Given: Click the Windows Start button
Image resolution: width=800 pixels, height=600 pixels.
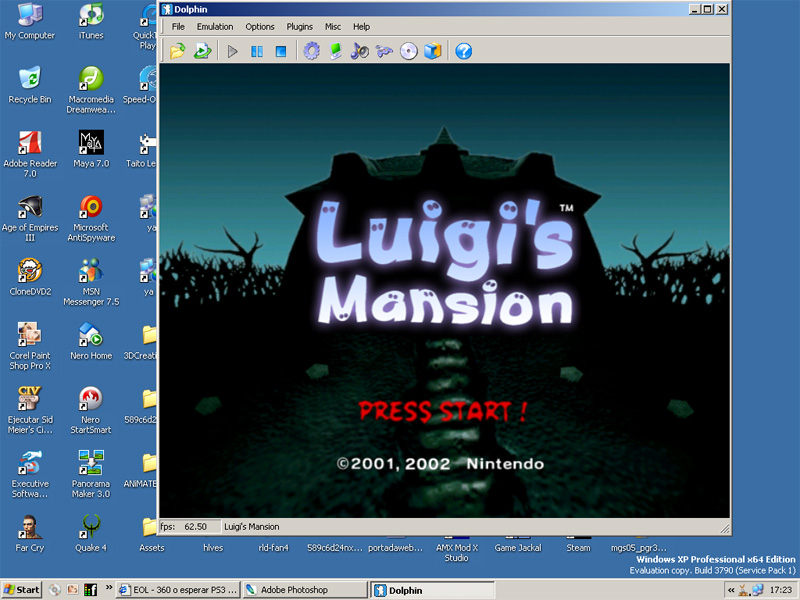Looking at the screenshot, I should click(x=22, y=590).
